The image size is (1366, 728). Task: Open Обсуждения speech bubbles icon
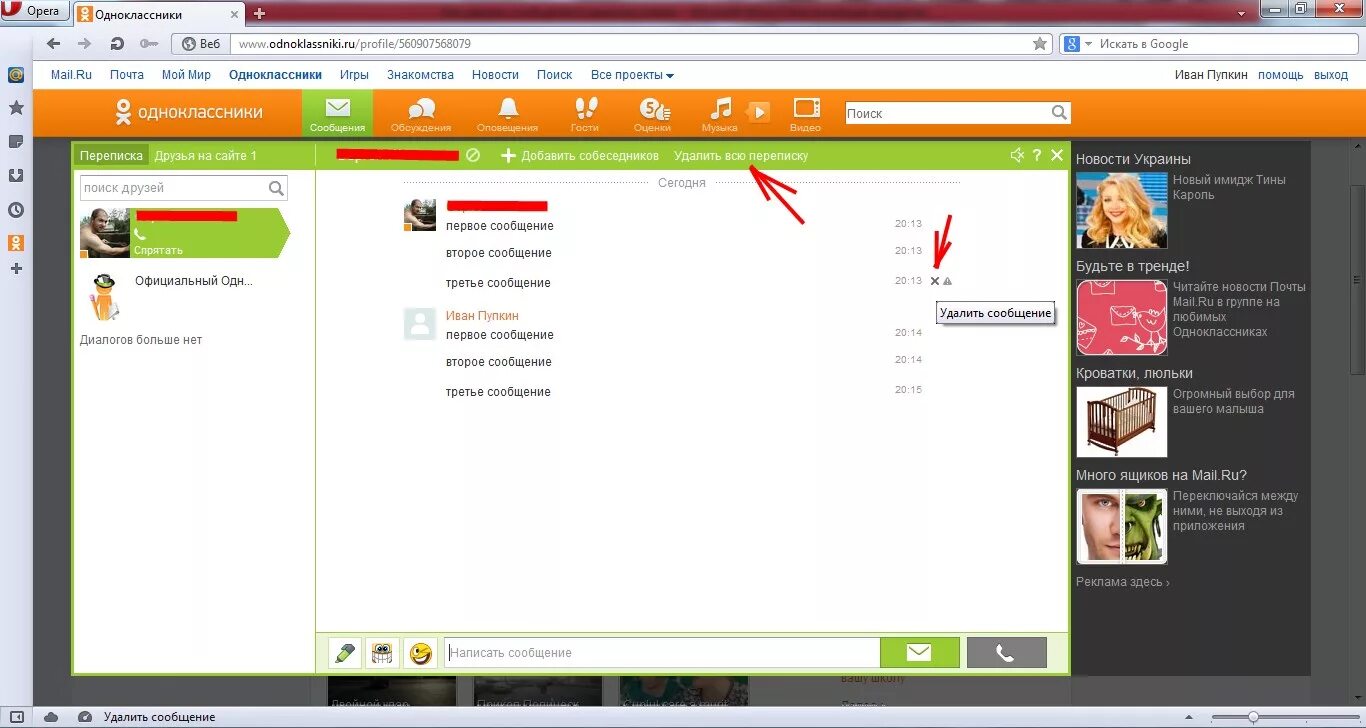(x=421, y=113)
